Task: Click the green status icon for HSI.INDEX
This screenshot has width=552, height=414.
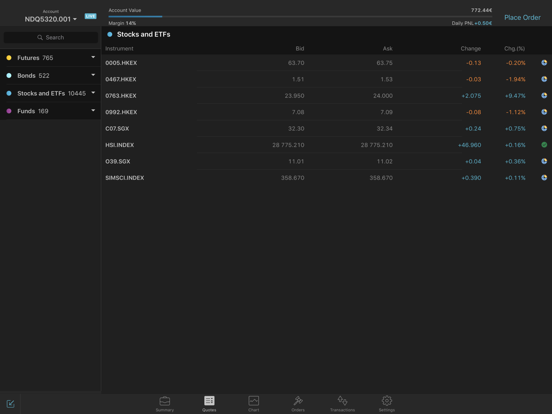Action: pyautogui.click(x=544, y=145)
